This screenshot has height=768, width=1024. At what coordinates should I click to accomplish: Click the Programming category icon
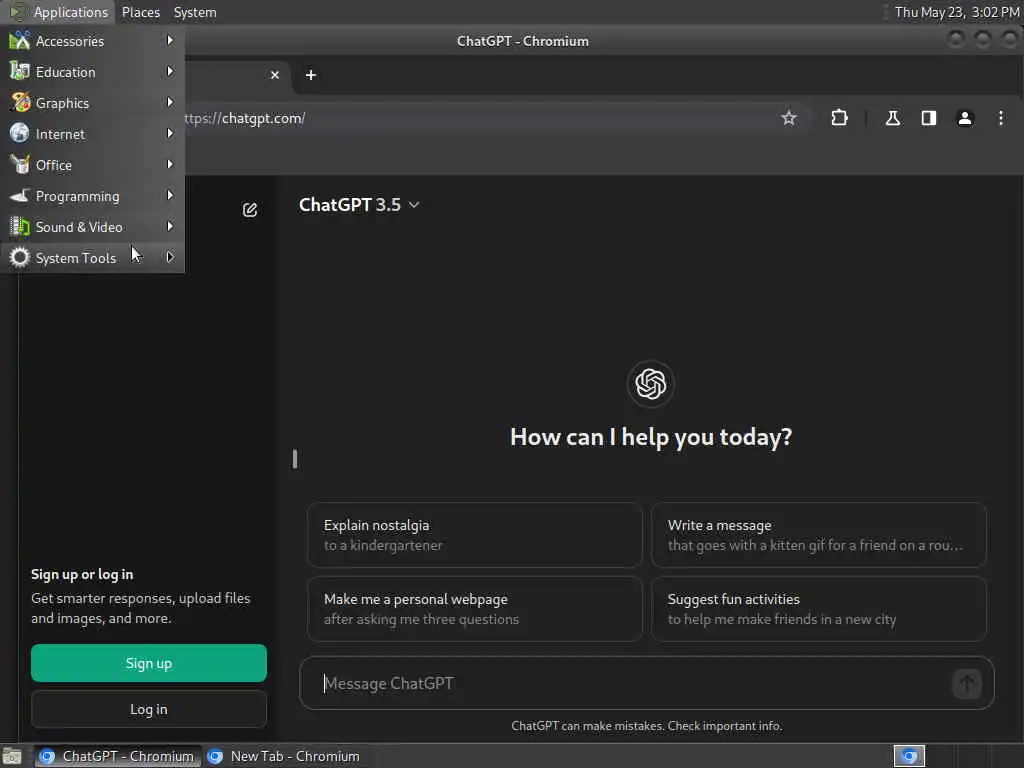[20, 195]
